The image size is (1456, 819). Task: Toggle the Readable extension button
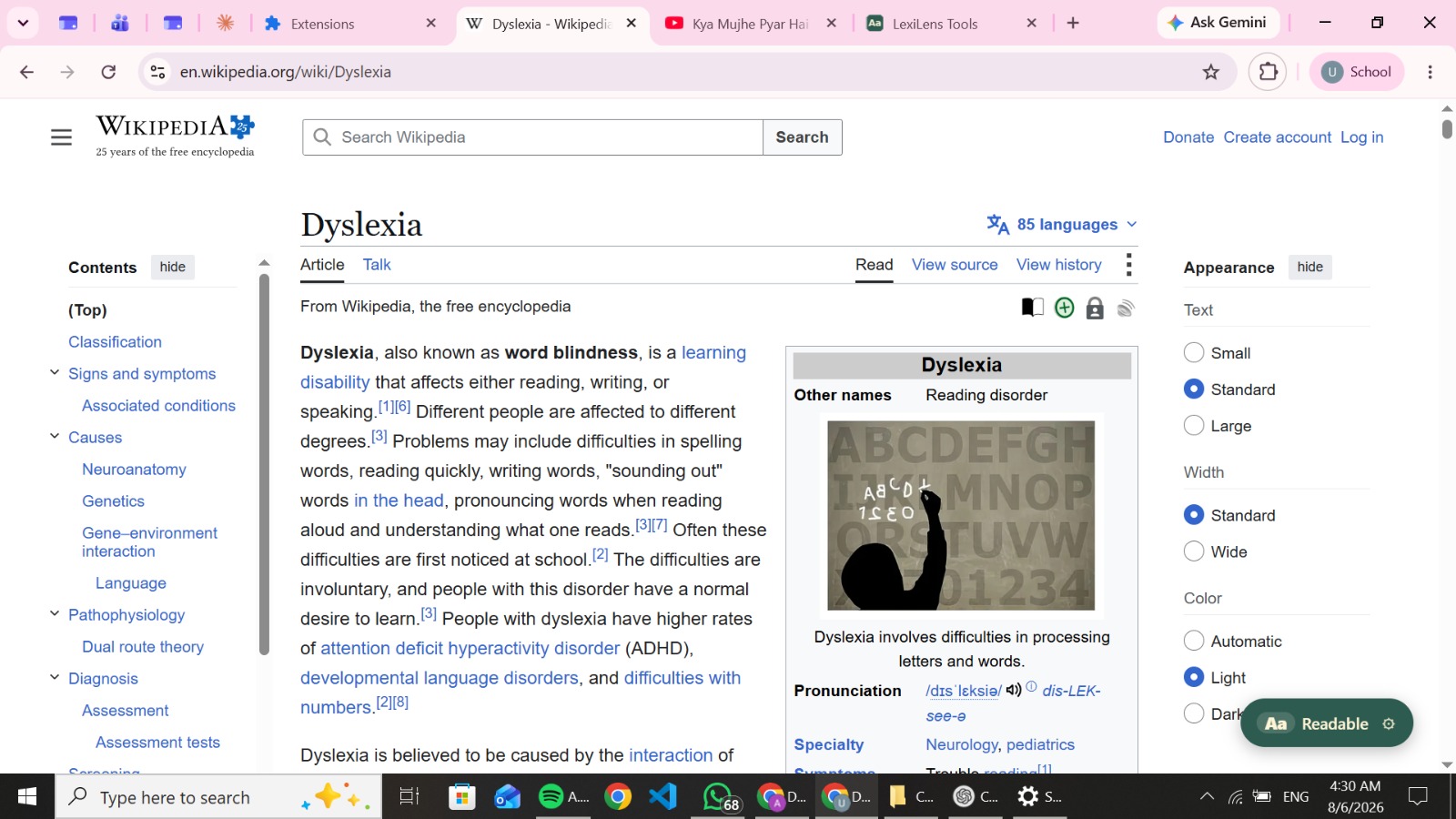point(1316,723)
